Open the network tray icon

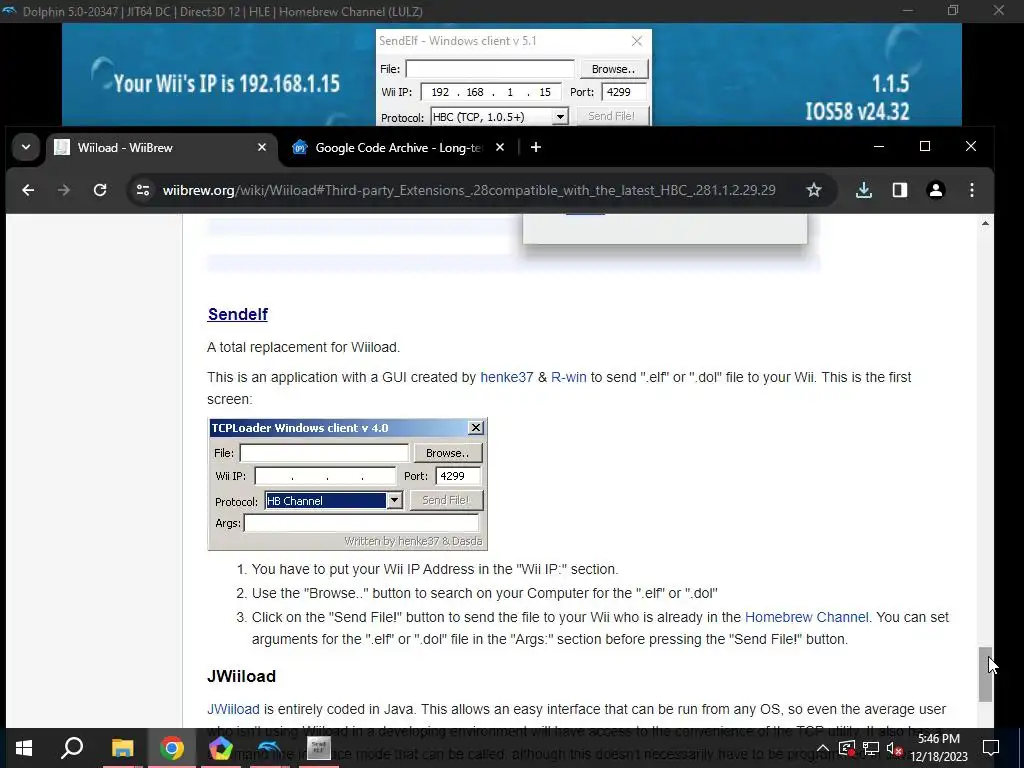pyautogui.click(x=871, y=748)
